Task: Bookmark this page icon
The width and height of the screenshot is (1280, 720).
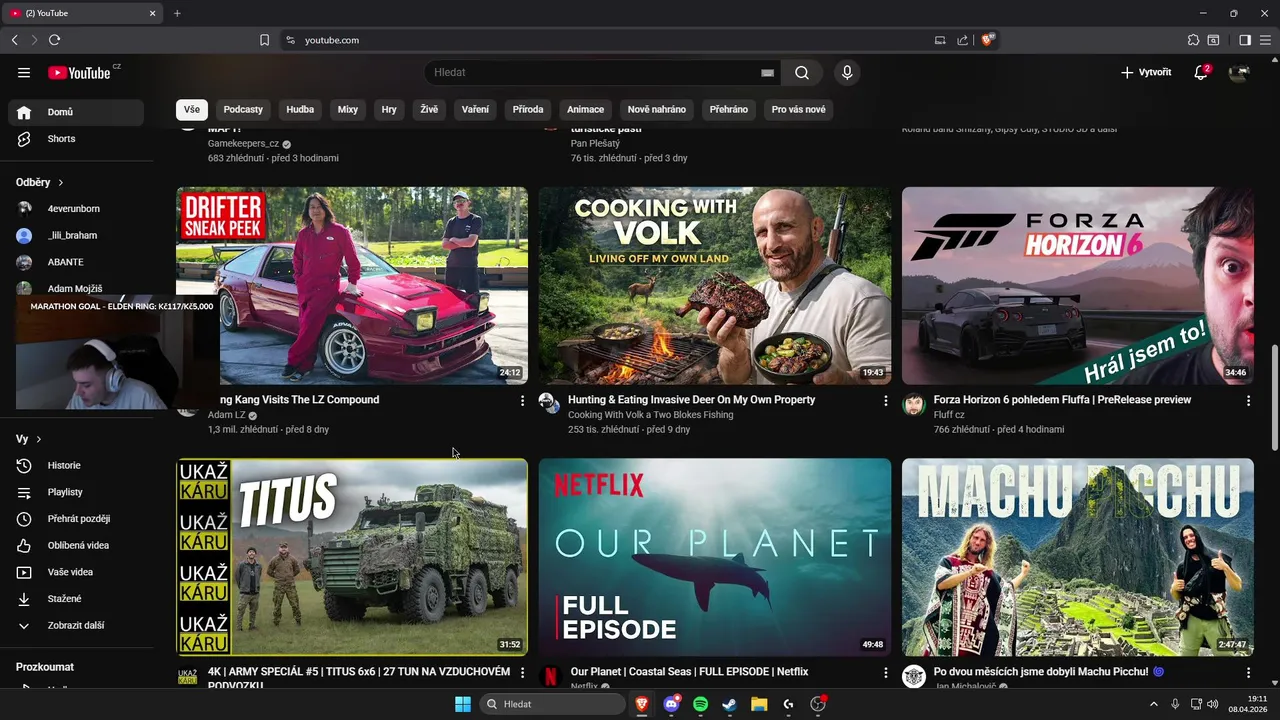Action: click(x=264, y=40)
